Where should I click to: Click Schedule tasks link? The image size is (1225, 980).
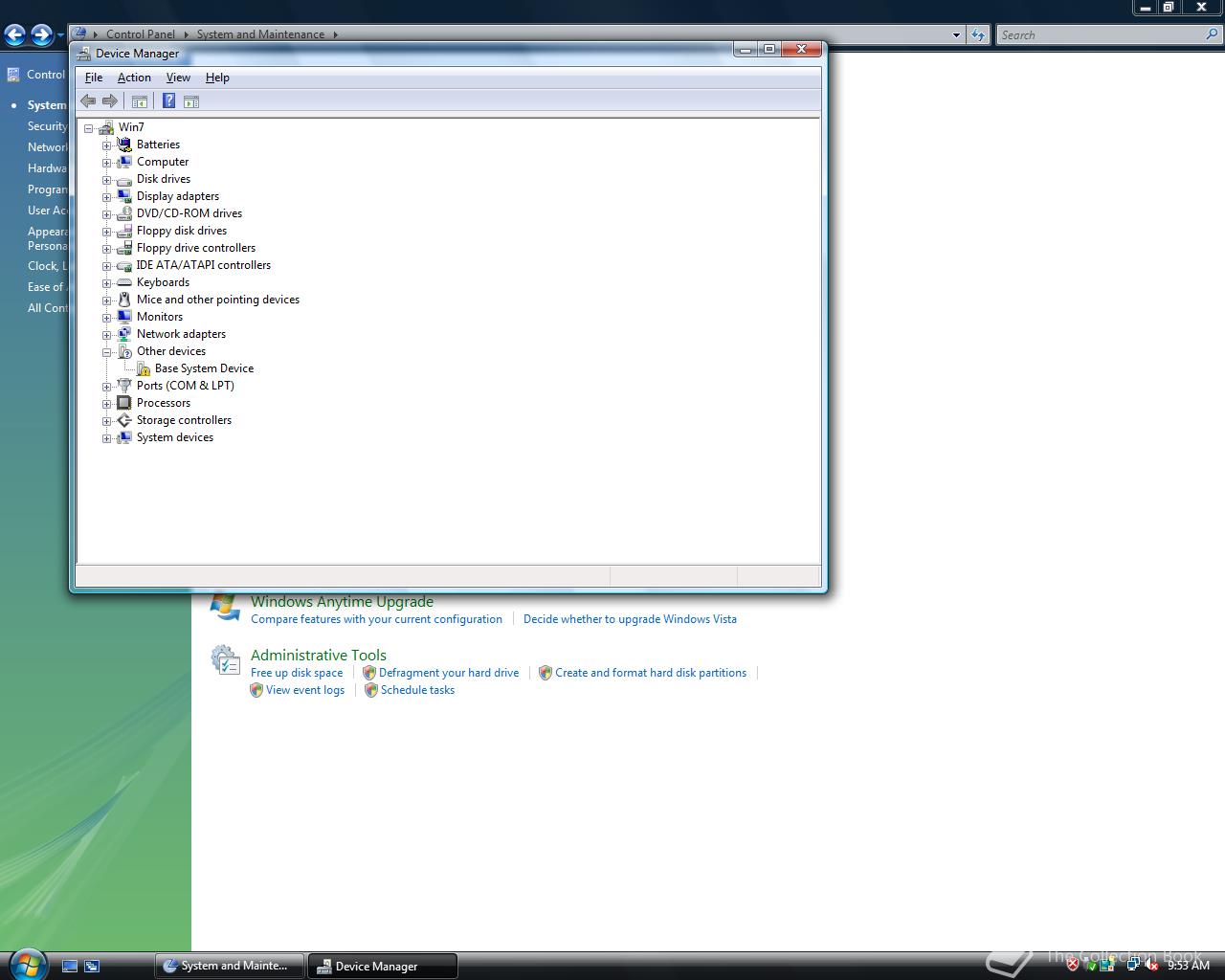click(x=417, y=690)
